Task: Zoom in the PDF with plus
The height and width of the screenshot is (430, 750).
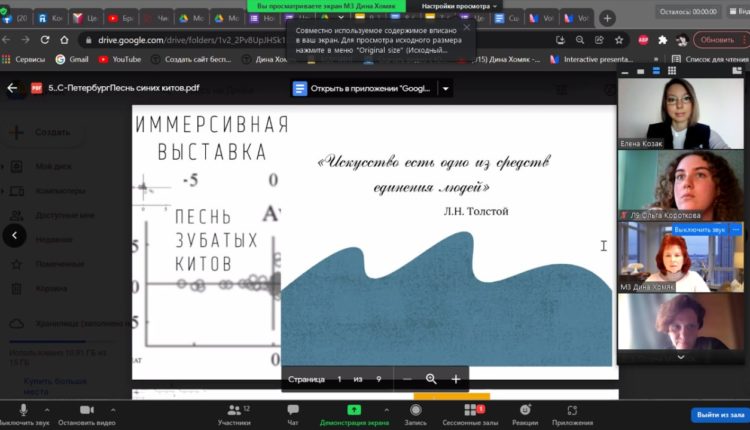Action: pyautogui.click(x=456, y=379)
